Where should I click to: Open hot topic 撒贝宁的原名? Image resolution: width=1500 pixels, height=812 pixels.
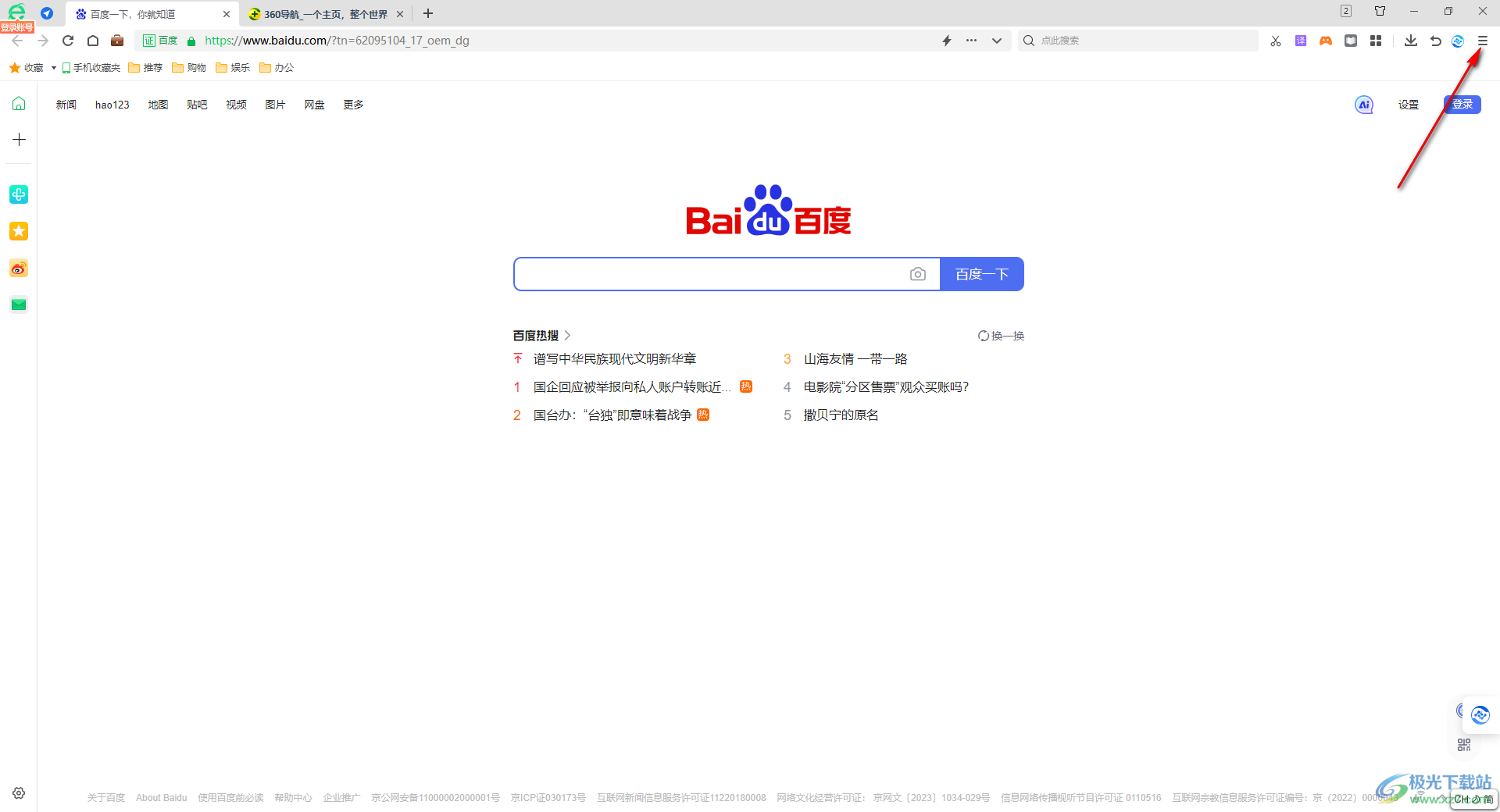[841, 415]
